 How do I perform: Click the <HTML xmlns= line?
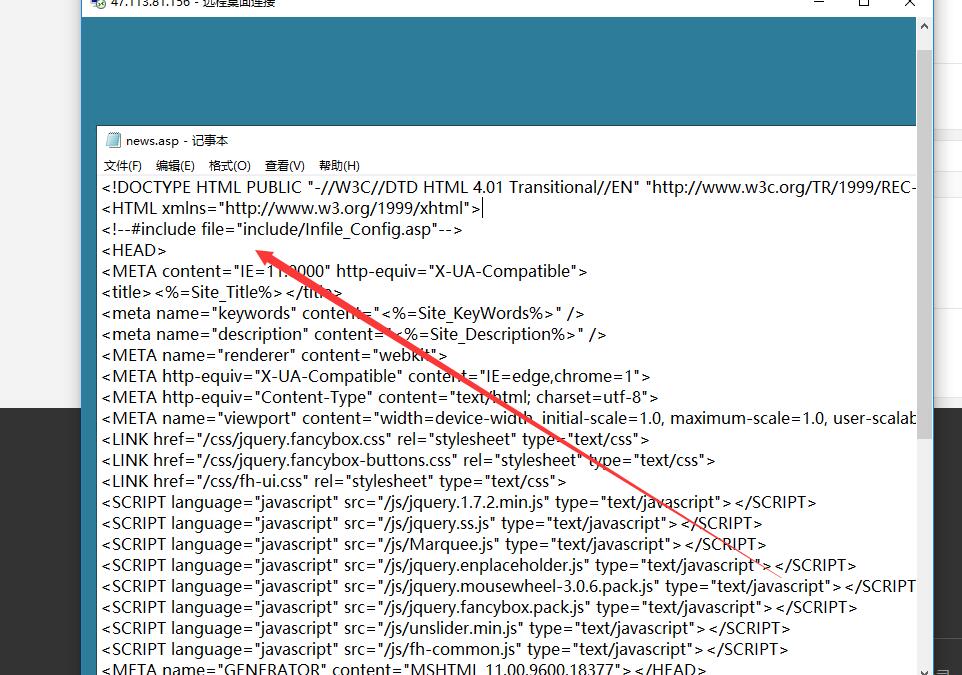tap(291, 208)
